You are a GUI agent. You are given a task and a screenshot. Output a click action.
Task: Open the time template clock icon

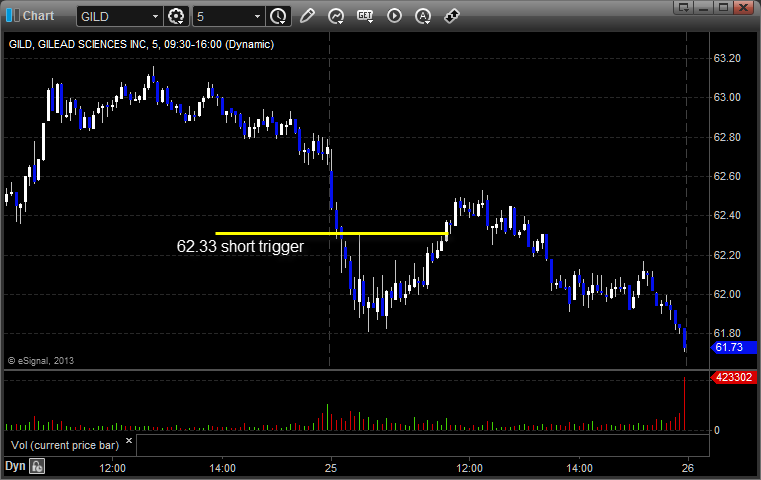pos(278,17)
